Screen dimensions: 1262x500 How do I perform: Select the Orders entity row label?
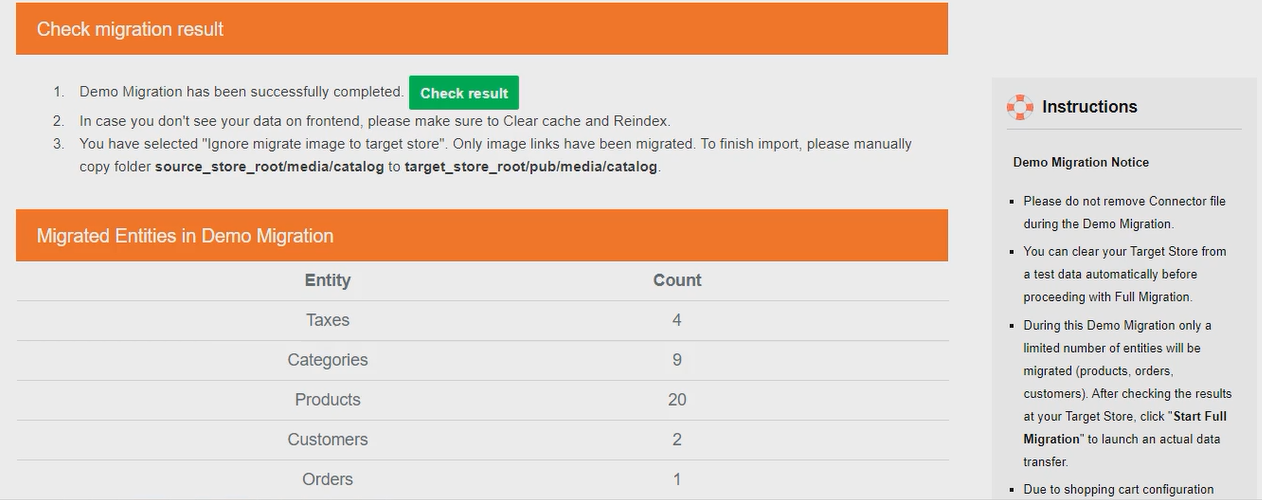(x=328, y=480)
